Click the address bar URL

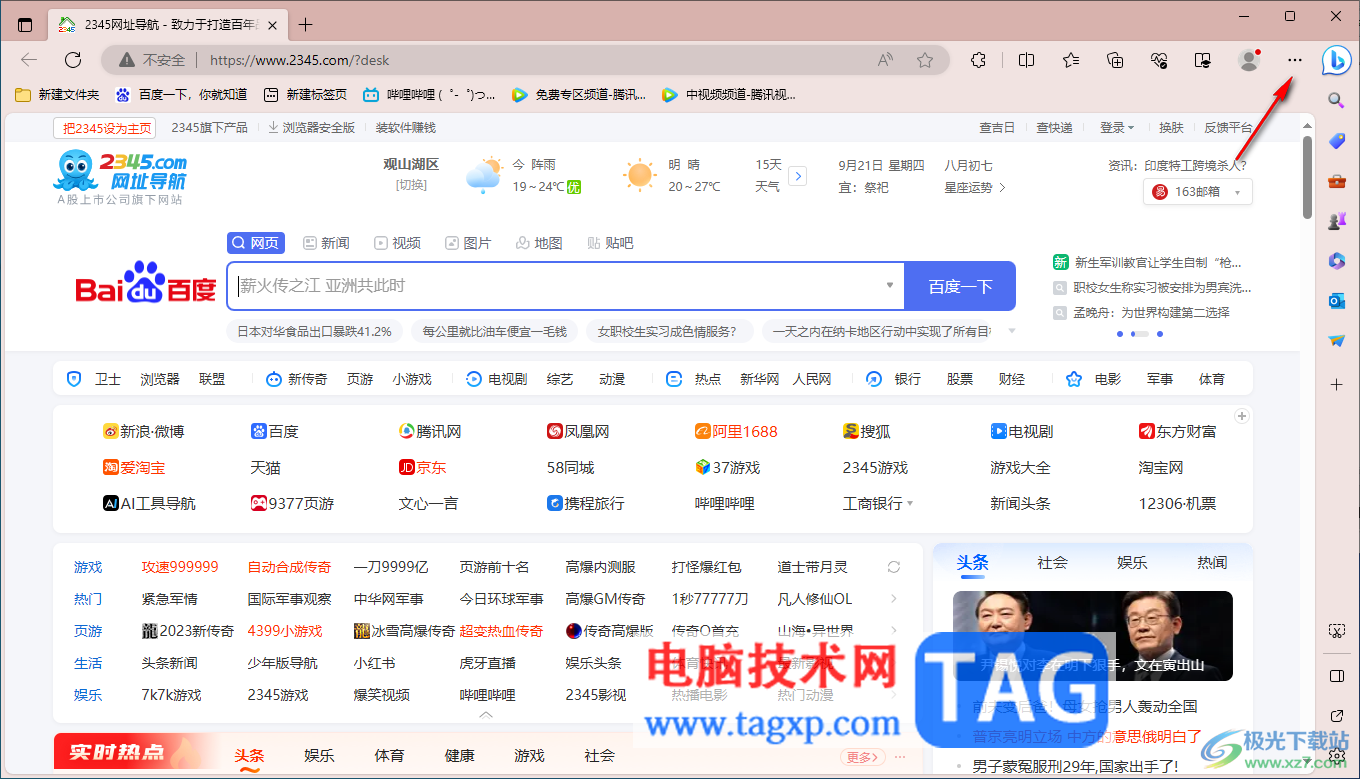pyautogui.click(x=300, y=60)
